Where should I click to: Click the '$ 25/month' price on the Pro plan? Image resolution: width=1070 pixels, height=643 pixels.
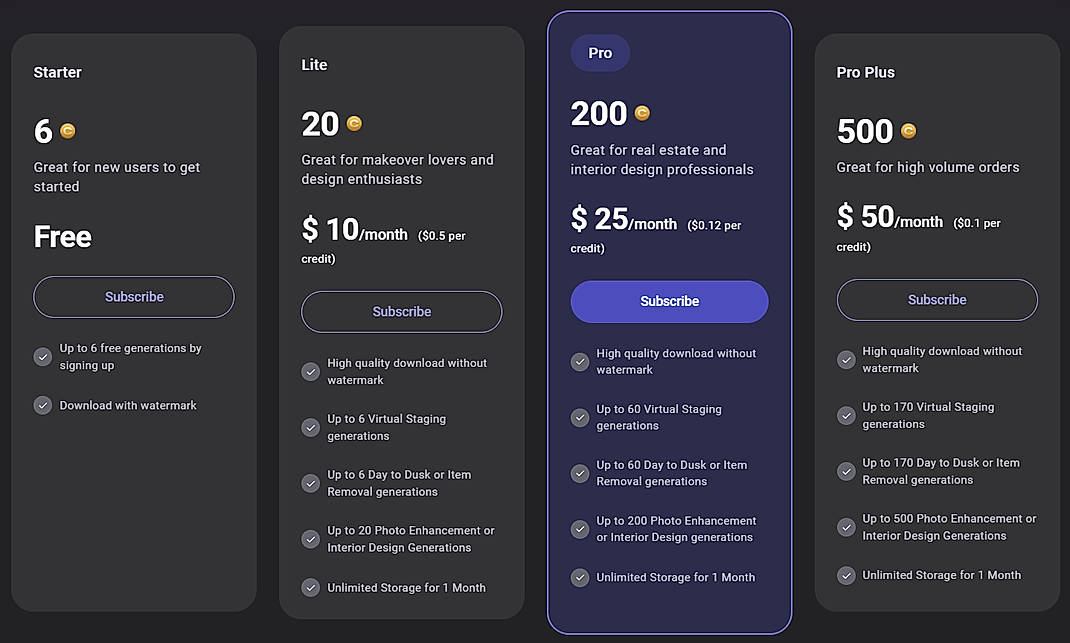pyautogui.click(x=625, y=219)
